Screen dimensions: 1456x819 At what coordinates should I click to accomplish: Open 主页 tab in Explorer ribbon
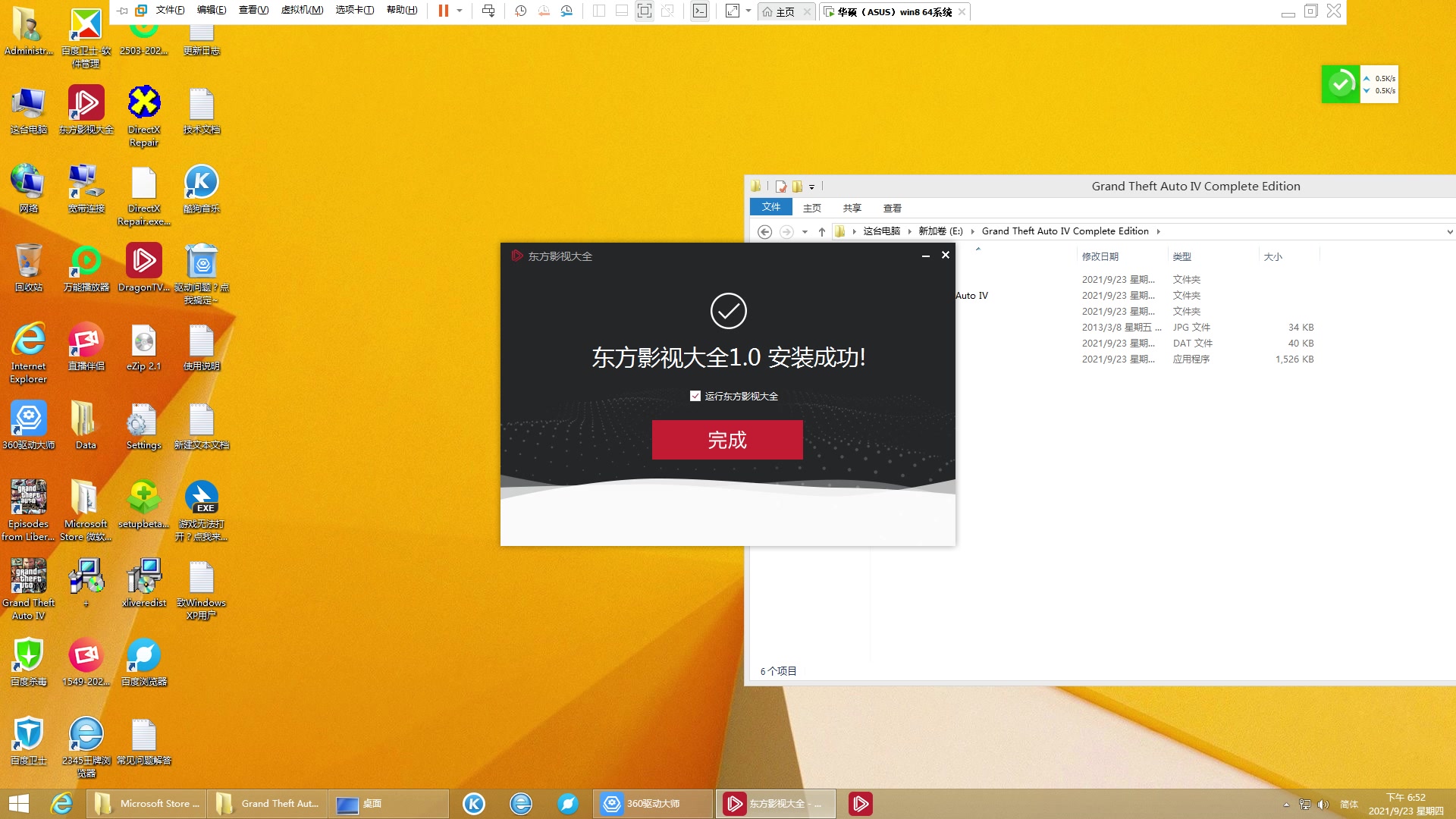[x=812, y=208]
